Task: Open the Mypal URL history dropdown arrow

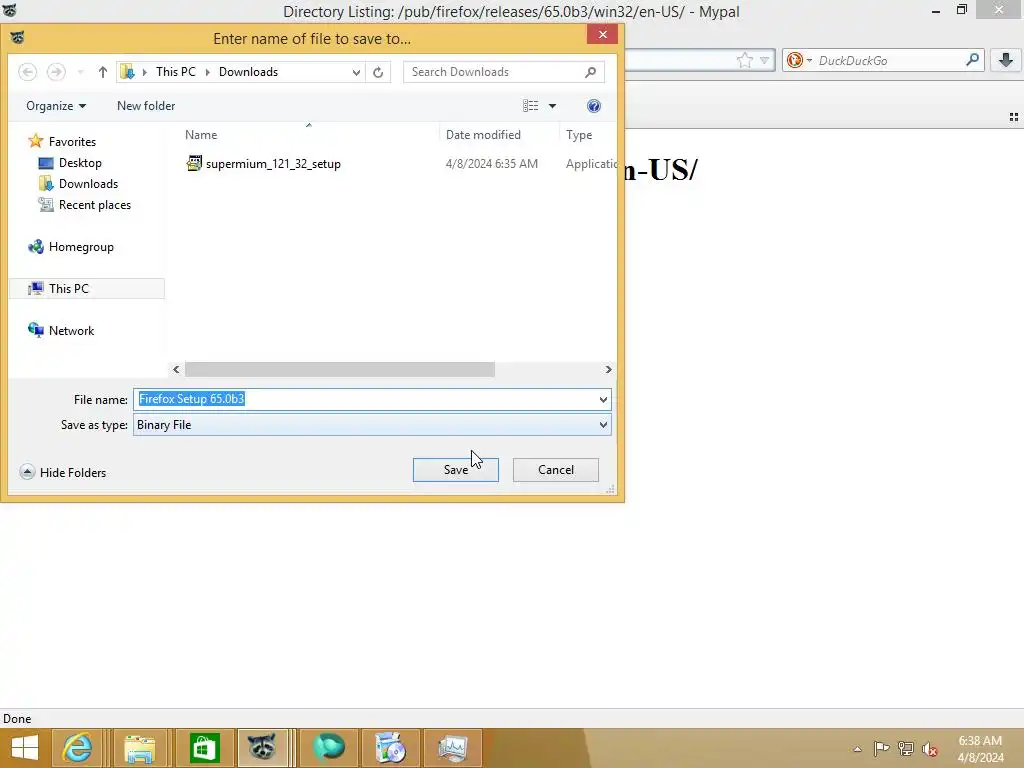Action: 765,61
